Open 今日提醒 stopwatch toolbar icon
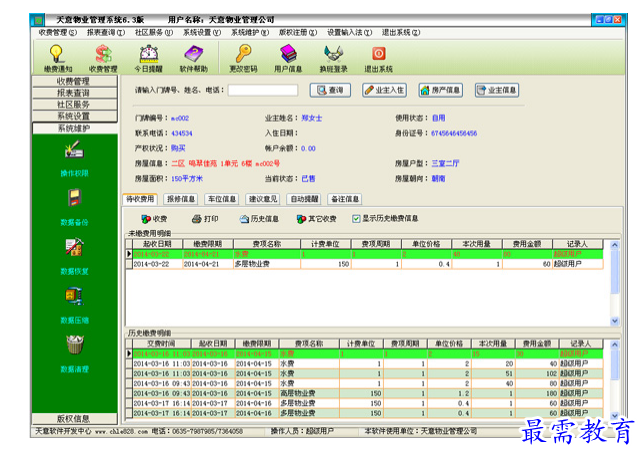The height and width of the screenshot is (463, 643). [148, 59]
